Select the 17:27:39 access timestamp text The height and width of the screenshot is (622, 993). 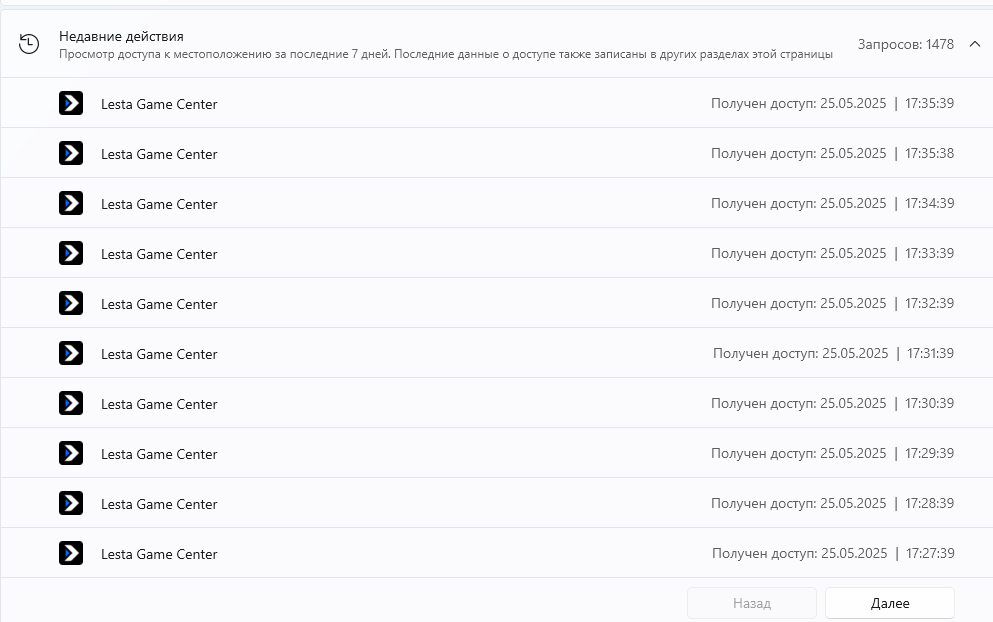[x=833, y=553]
